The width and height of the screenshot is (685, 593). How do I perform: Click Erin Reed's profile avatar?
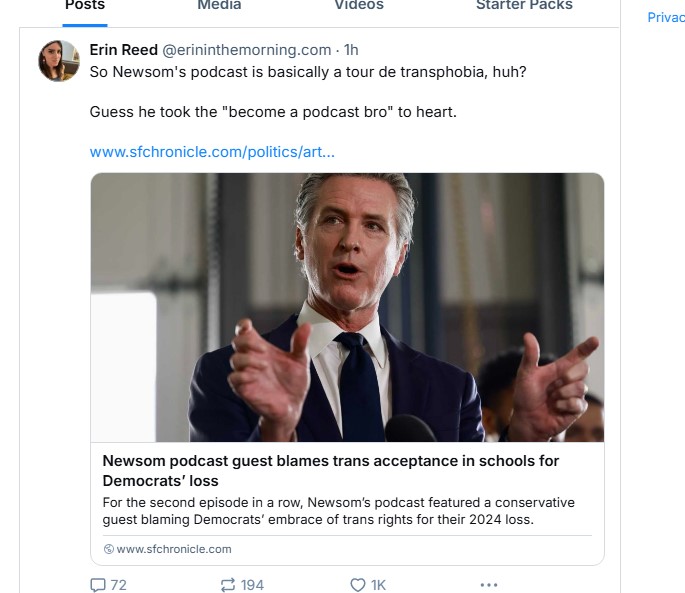tap(59, 61)
